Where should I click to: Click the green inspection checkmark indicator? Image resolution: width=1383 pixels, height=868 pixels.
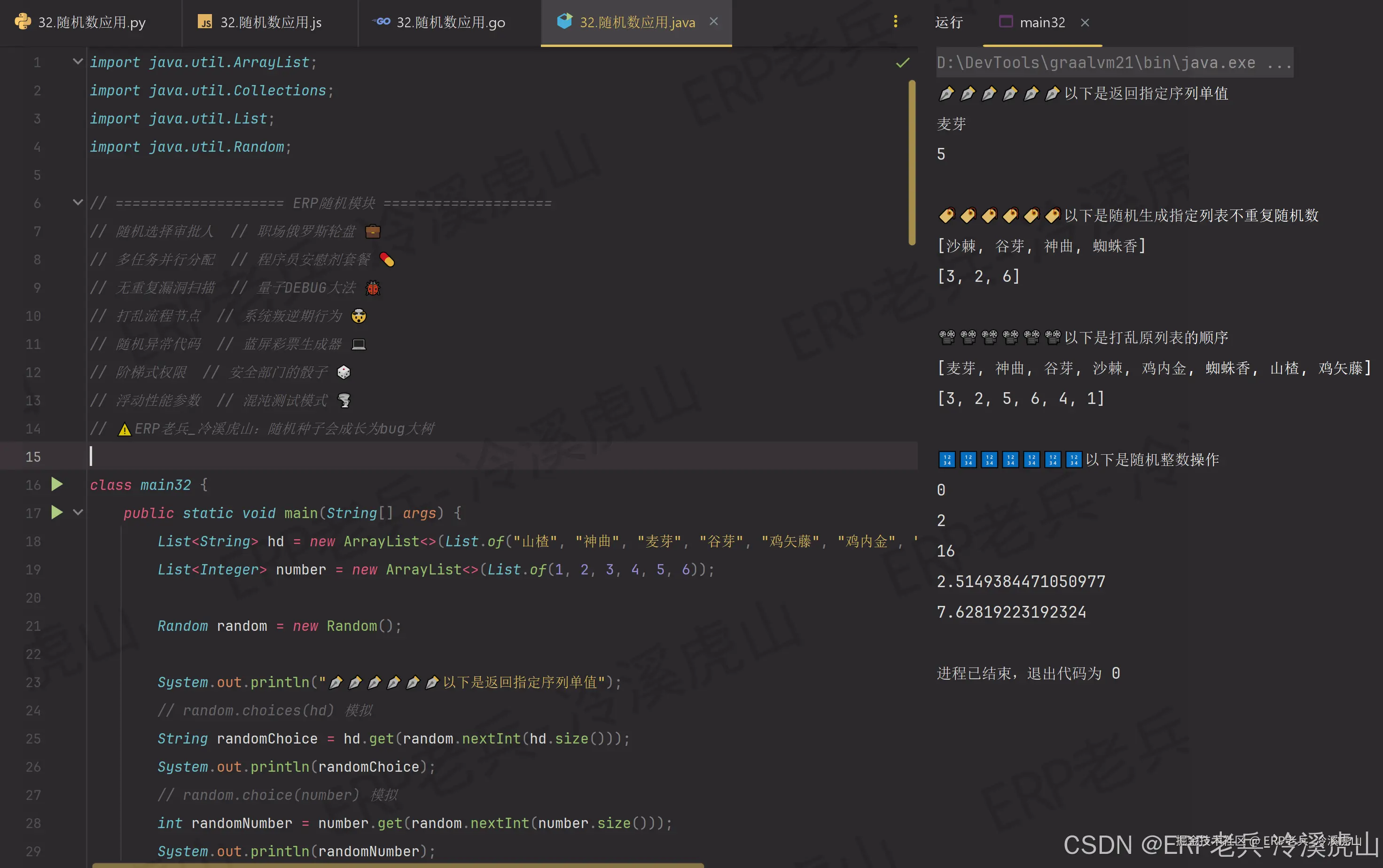(902, 62)
